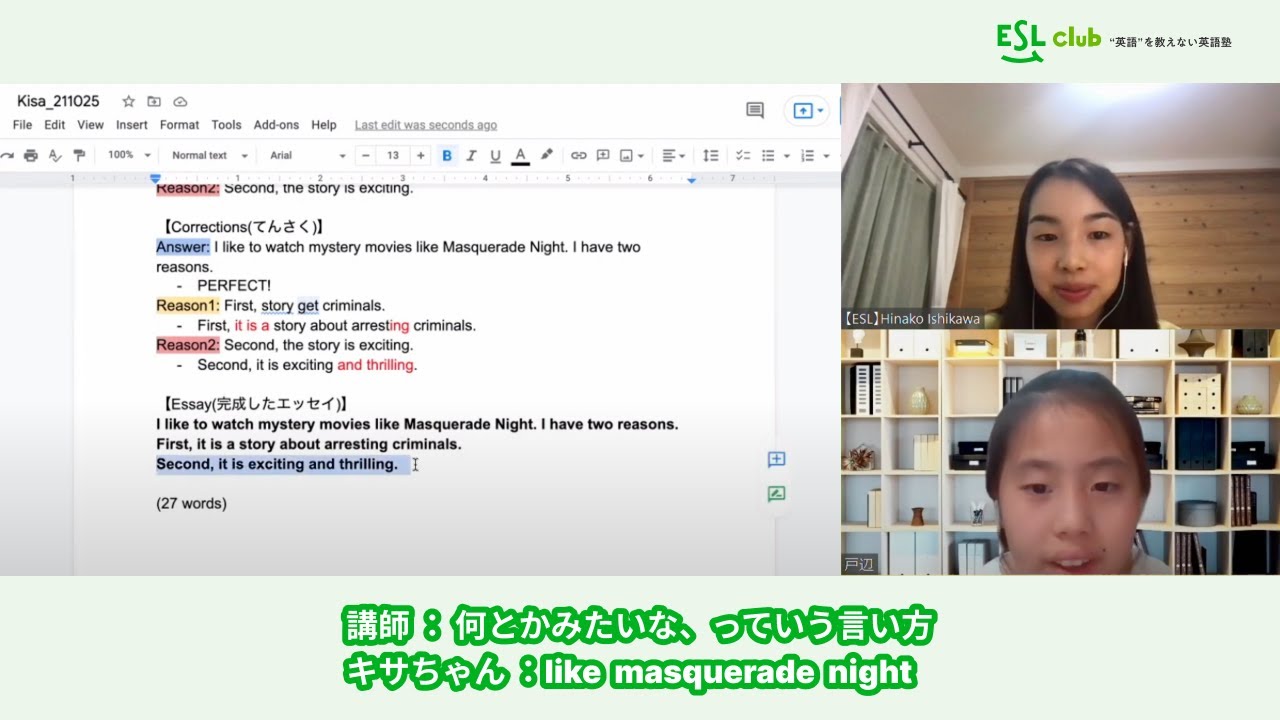Toggle Bold formatting
Image resolution: width=1280 pixels, height=720 pixels.
(x=447, y=155)
